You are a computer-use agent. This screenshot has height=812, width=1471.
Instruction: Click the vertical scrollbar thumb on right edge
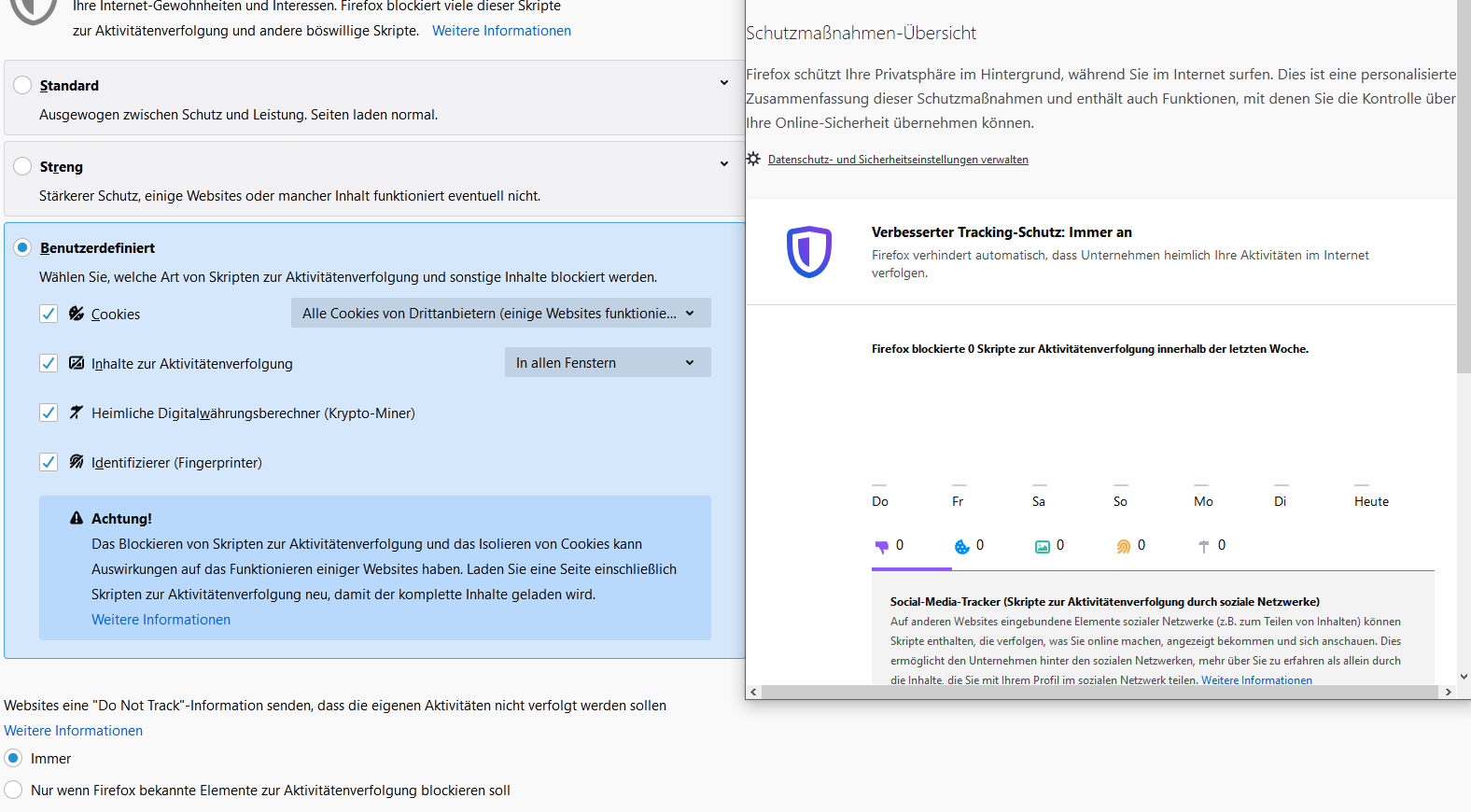point(1464,187)
